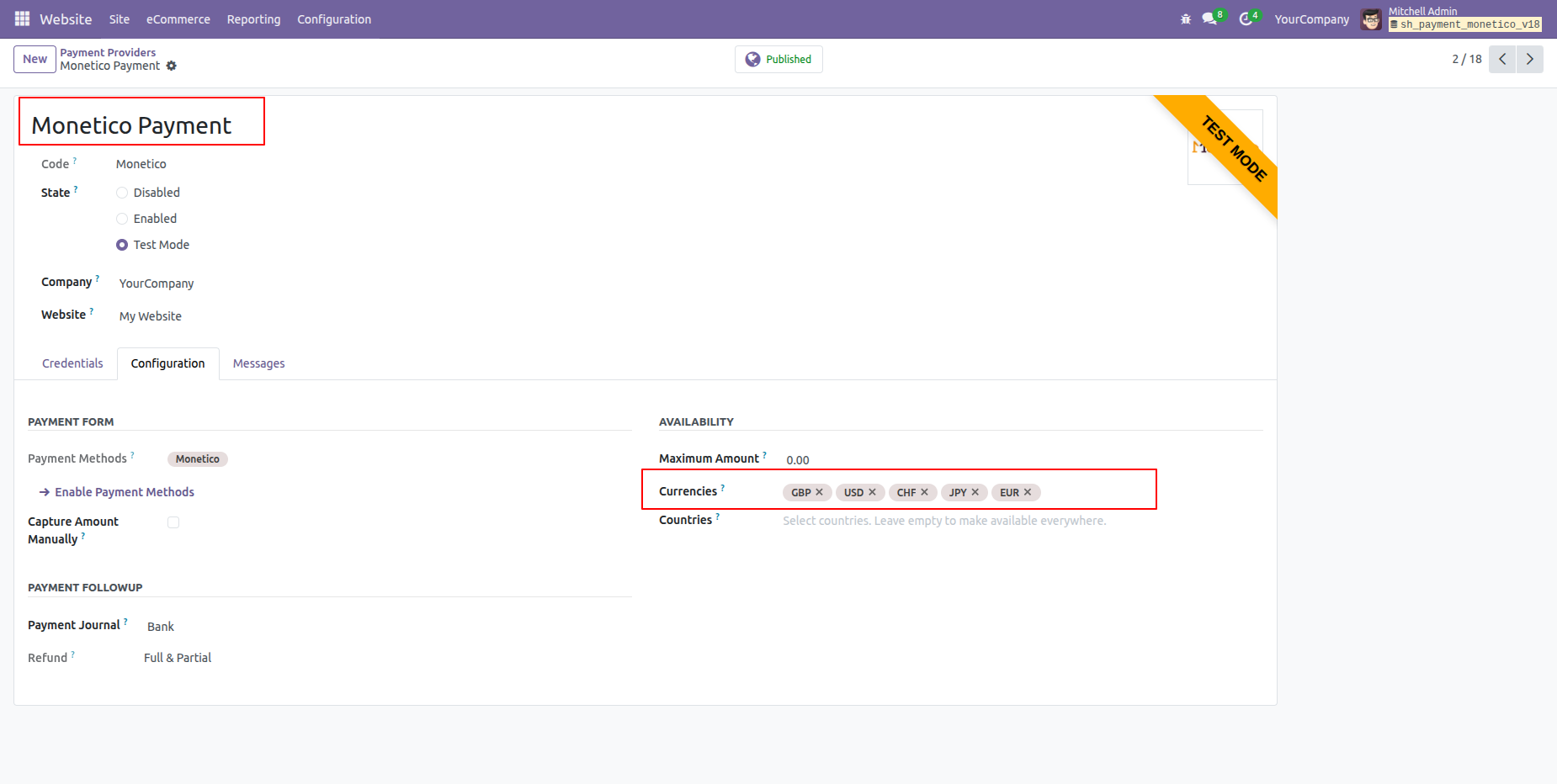Click the Code value Monetico

click(141, 164)
